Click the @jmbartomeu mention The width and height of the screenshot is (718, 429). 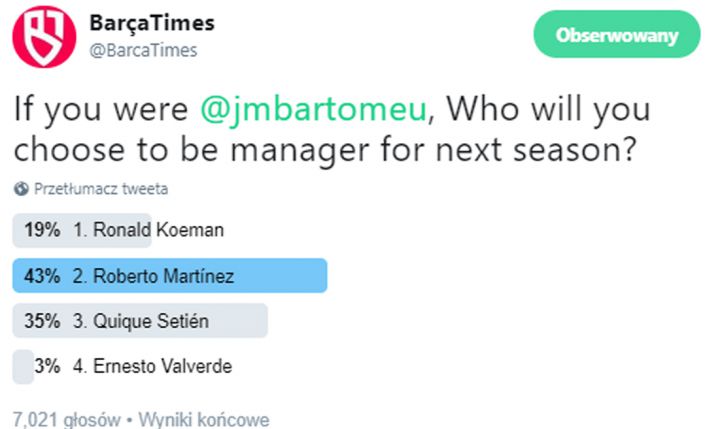pos(314,109)
